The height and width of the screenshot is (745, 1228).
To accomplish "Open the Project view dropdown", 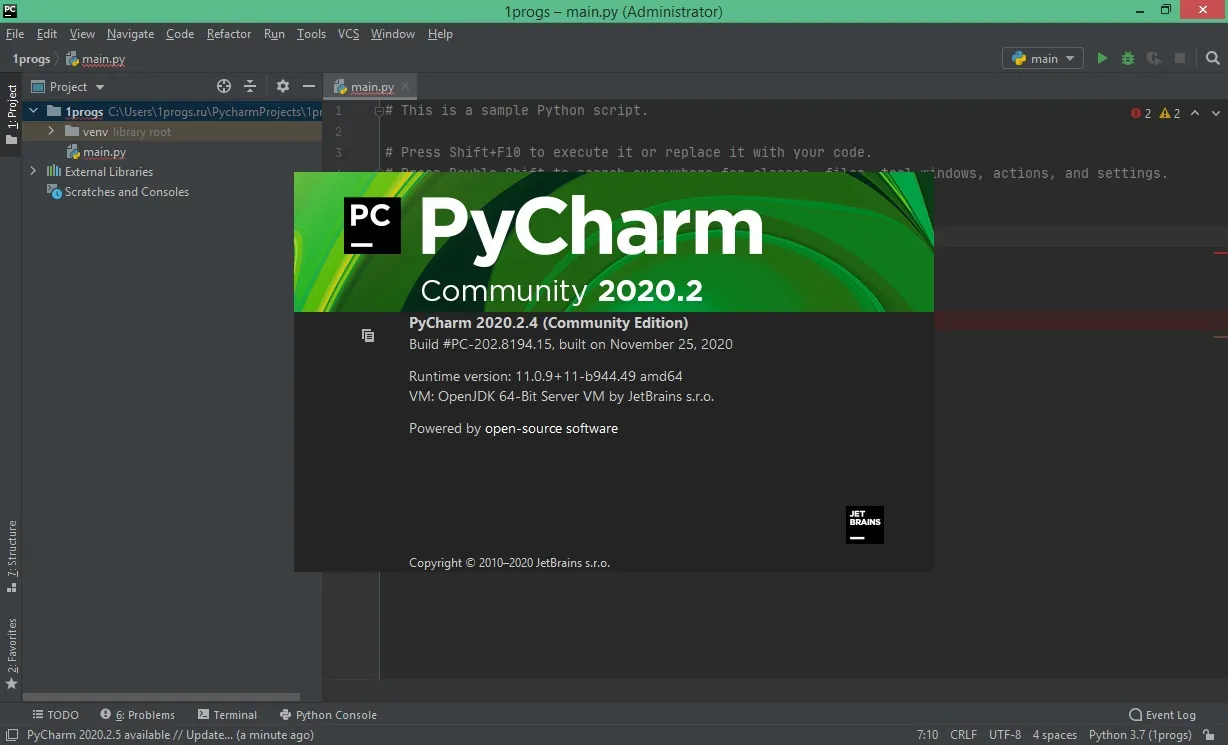I will point(68,87).
